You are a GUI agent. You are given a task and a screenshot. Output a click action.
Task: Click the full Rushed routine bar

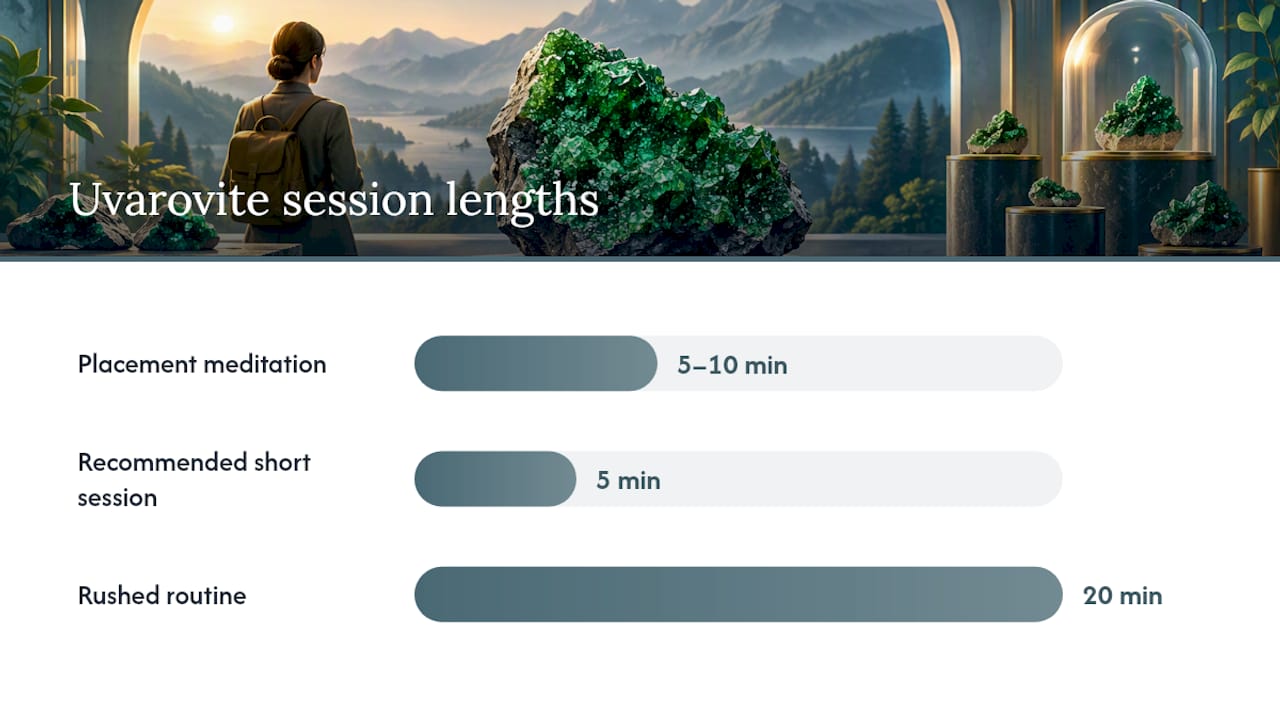tap(738, 594)
